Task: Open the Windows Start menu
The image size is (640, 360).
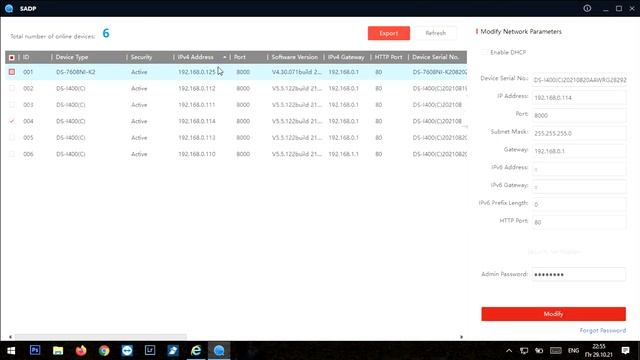Action: click(11, 350)
